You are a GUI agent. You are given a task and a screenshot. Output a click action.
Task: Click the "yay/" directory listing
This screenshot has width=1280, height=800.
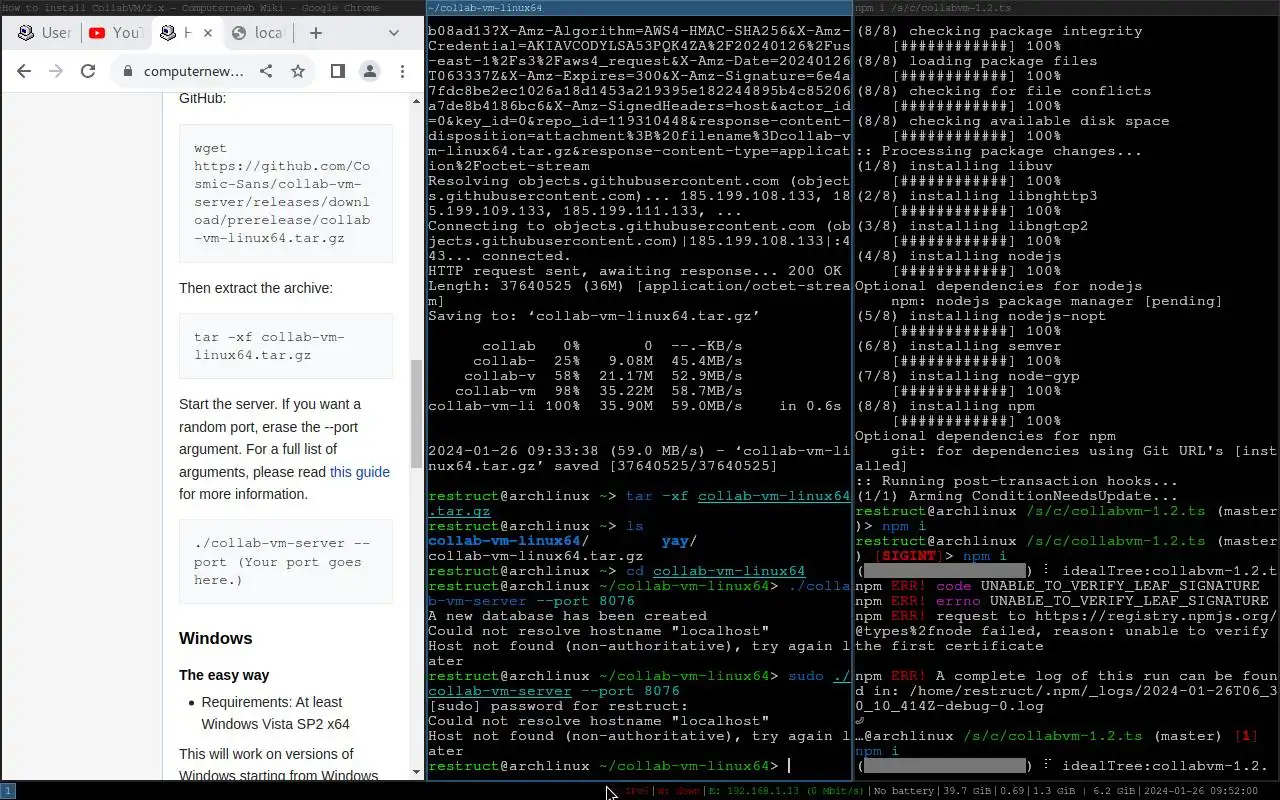click(x=679, y=541)
